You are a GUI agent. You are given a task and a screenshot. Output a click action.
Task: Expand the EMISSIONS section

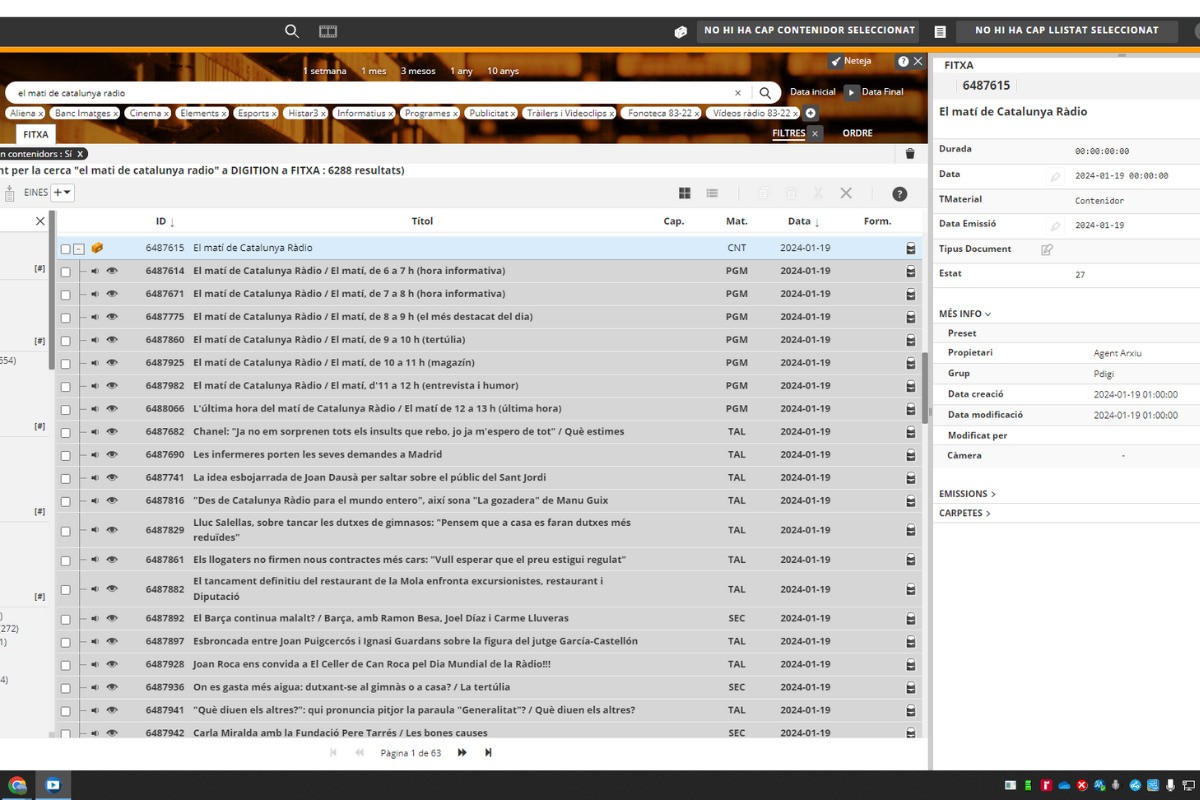(x=967, y=494)
